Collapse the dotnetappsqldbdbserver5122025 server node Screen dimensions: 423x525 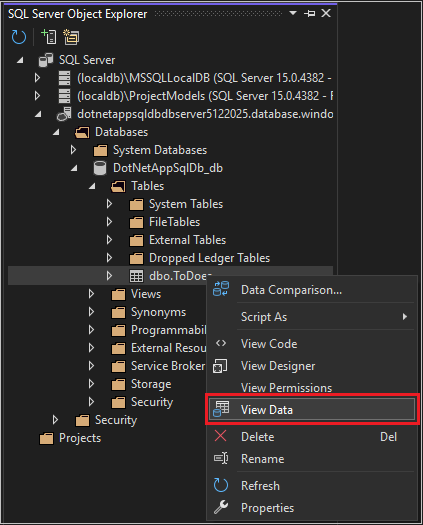pyautogui.click(x=38, y=115)
